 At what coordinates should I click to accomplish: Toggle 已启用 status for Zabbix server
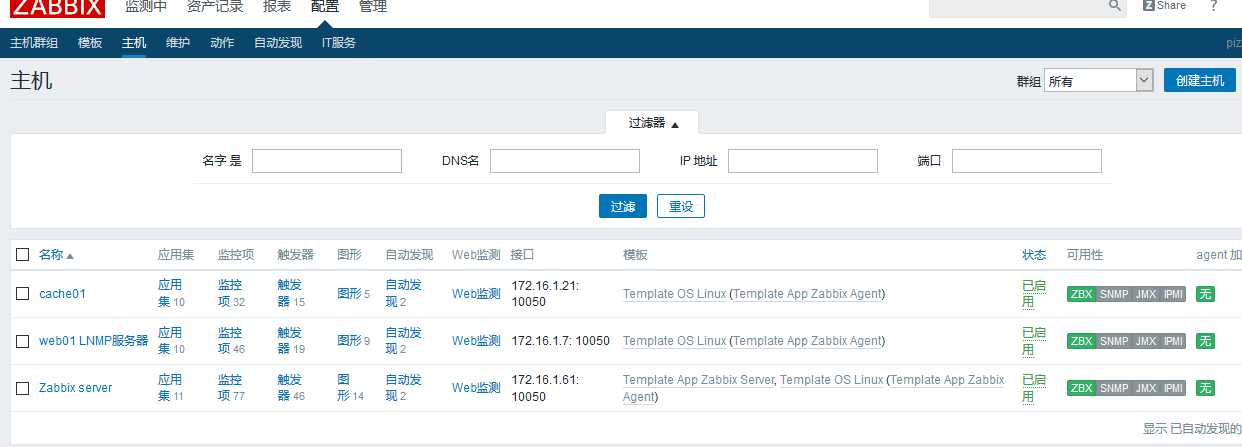coord(1034,387)
